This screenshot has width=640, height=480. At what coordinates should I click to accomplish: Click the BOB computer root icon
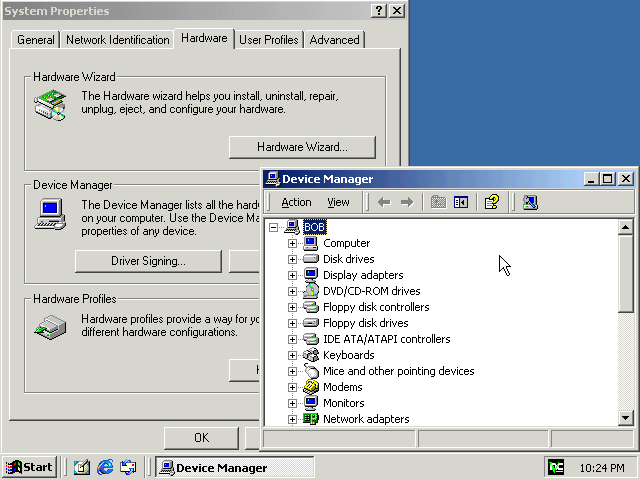pyautogui.click(x=292, y=227)
